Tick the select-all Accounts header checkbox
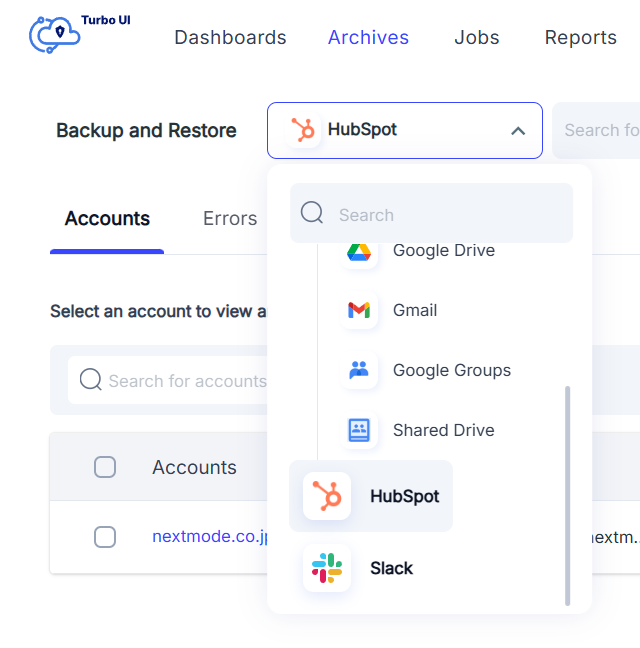Screen dimensions: 640x648 [105, 467]
